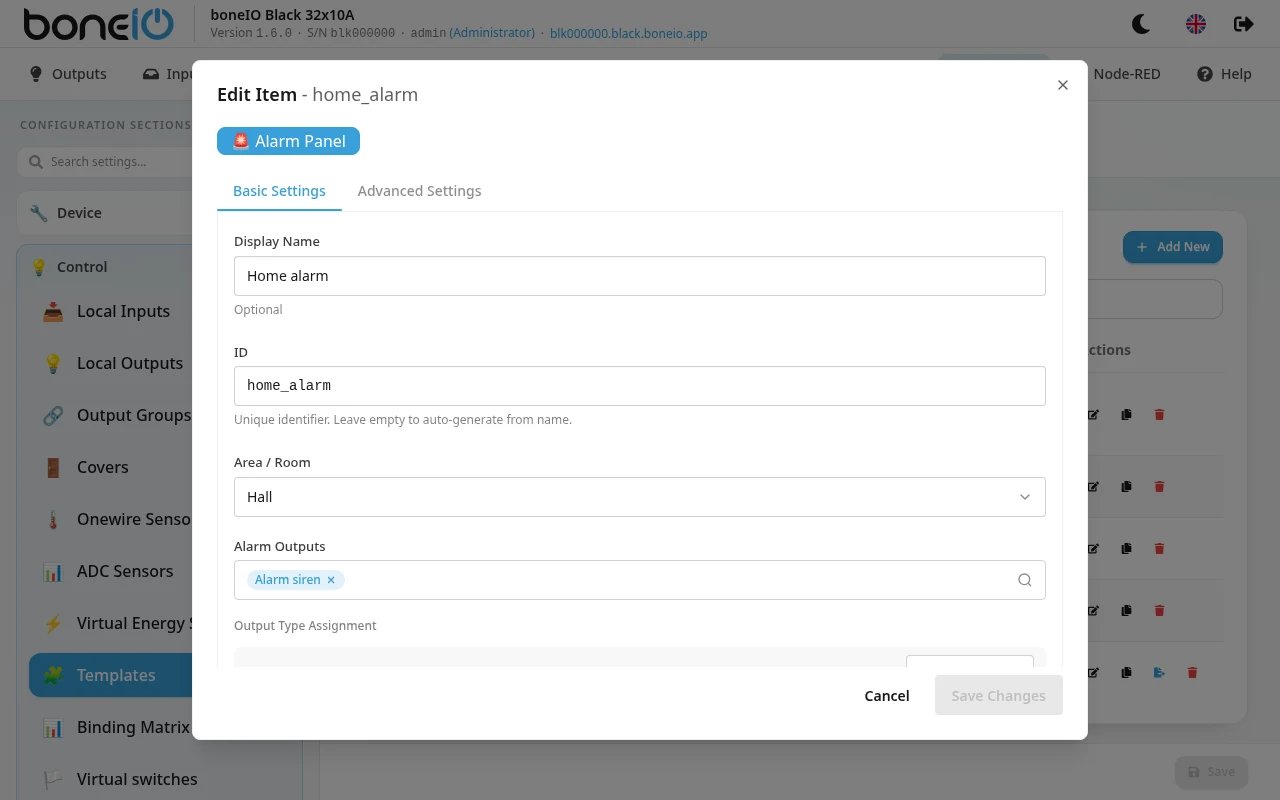Click the Covers door icon
Screen dimensions: 1280x800
tap(53, 467)
